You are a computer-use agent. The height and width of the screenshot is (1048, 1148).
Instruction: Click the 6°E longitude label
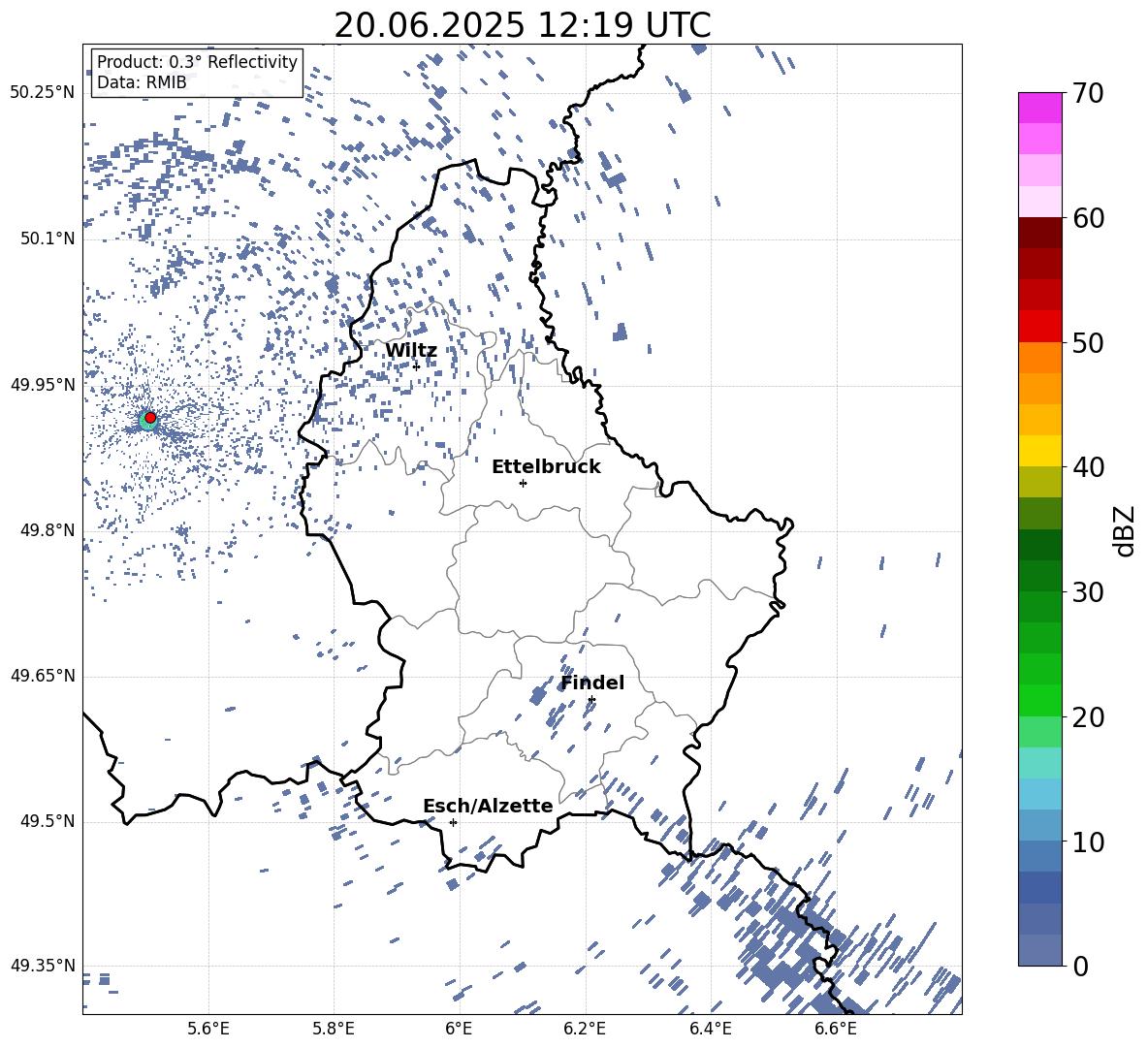tap(459, 1029)
